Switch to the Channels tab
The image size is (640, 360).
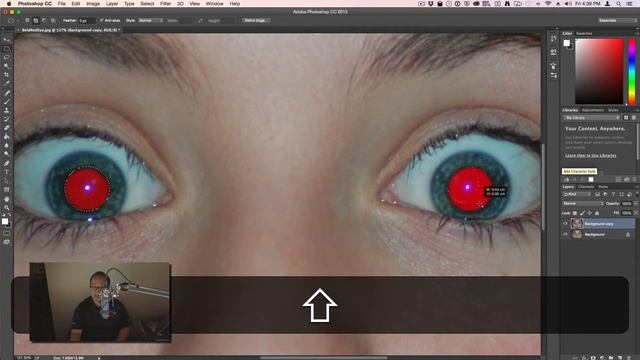tap(586, 187)
